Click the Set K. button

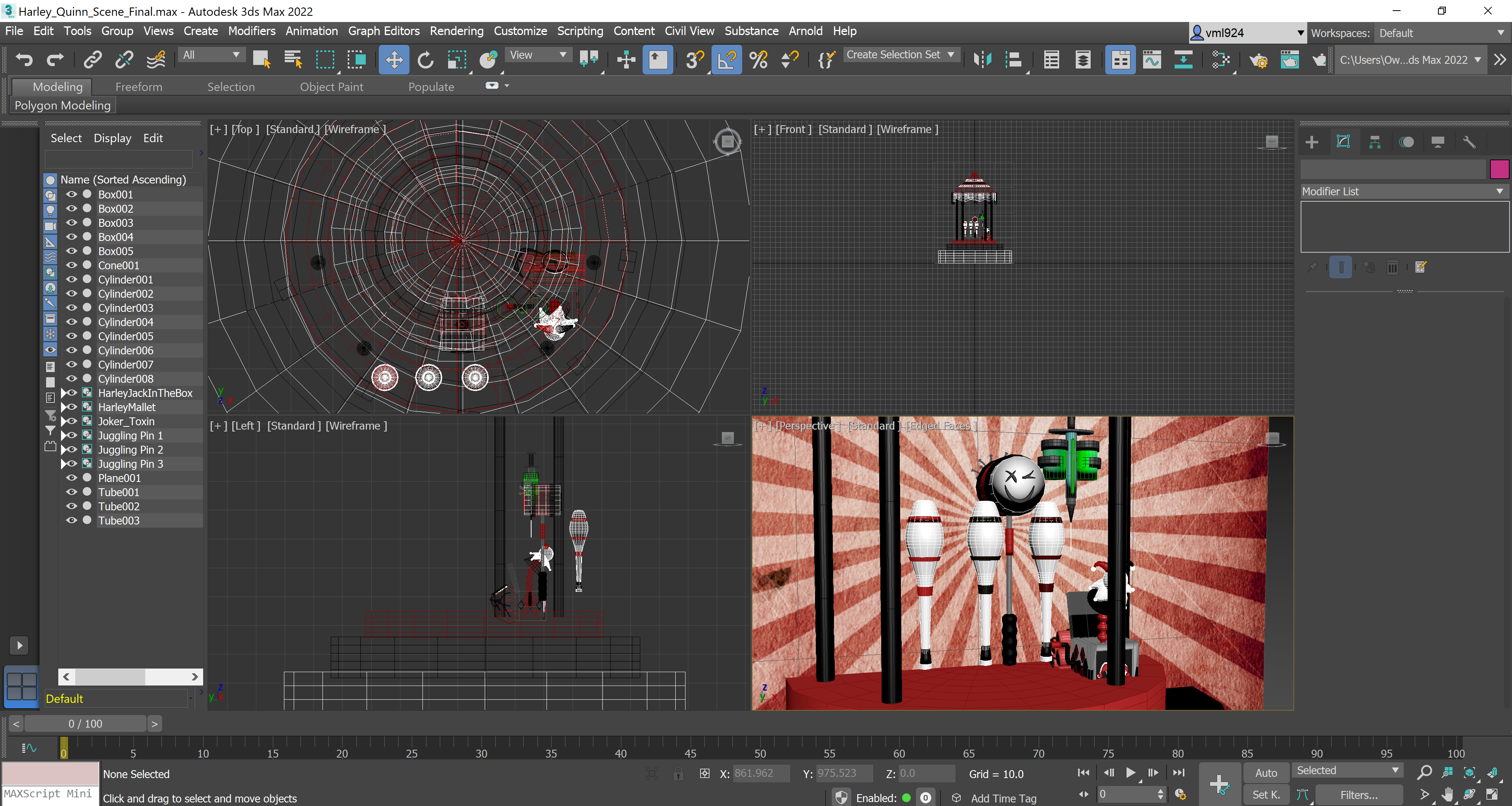tap(1266, 795)
